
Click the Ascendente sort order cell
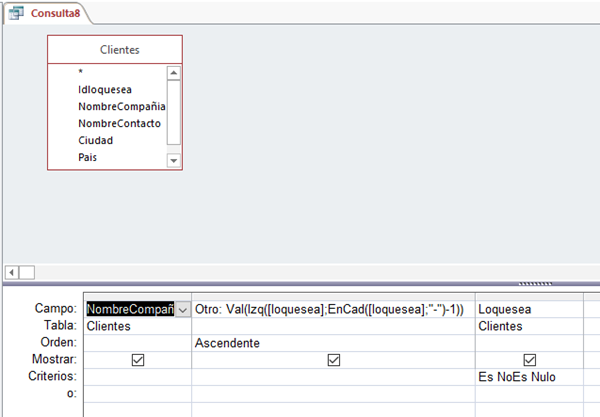point(333,343)
